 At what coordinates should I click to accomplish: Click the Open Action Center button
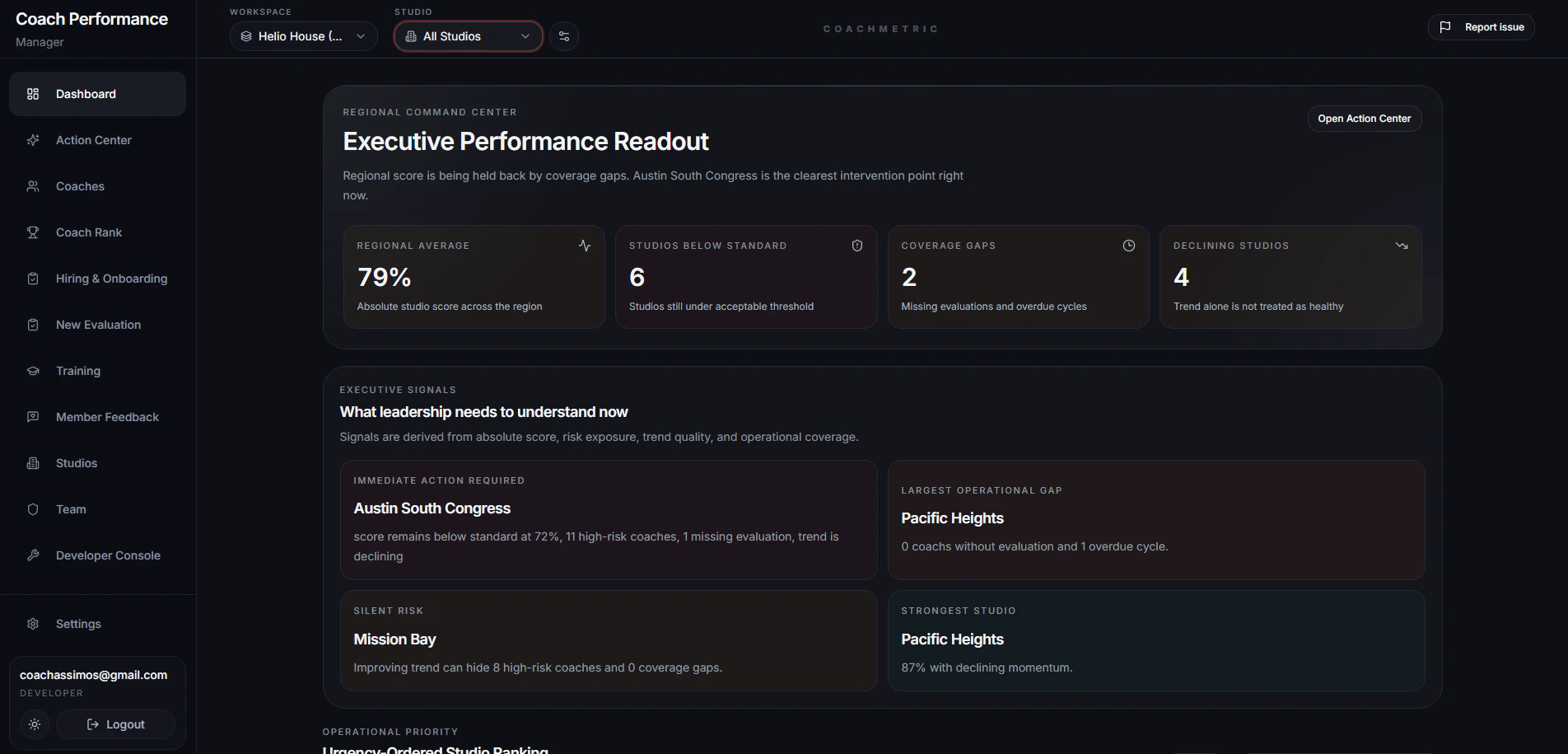pyautogui.click(x=1365, y=119)
